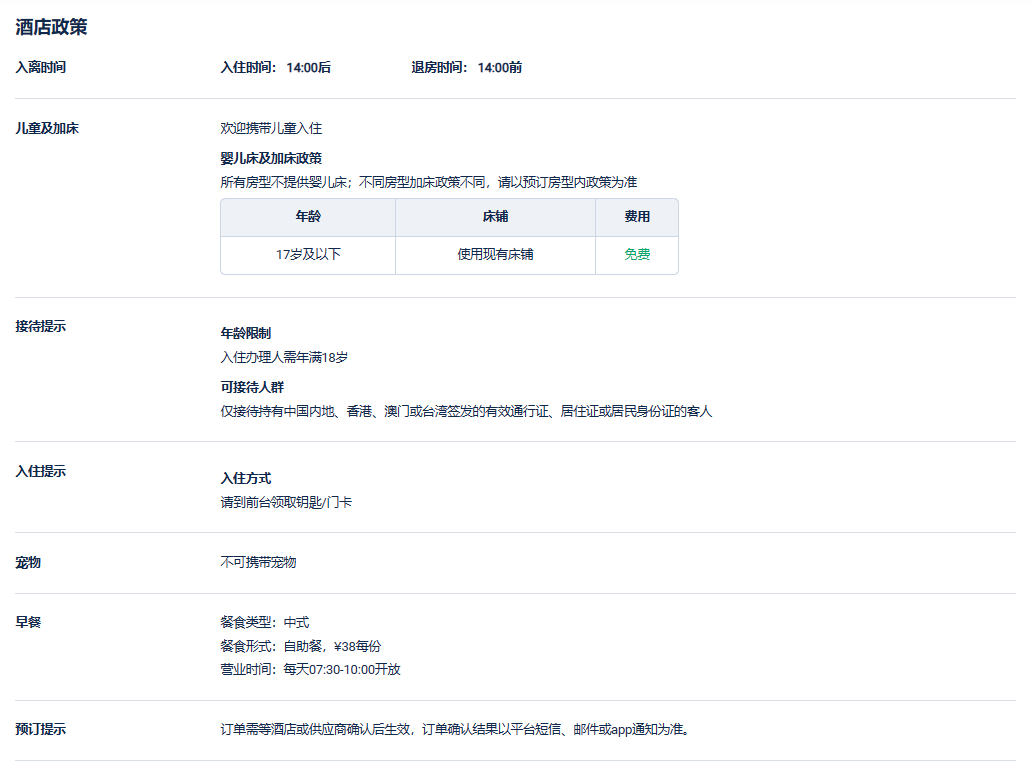
Task: Select the 入住时间 14:00后 text
Action: [x=275, y=68]
